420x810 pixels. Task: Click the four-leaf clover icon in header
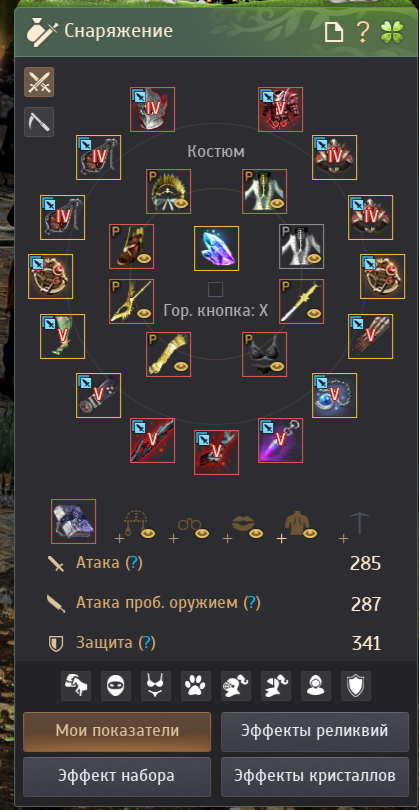coord(393,32)
